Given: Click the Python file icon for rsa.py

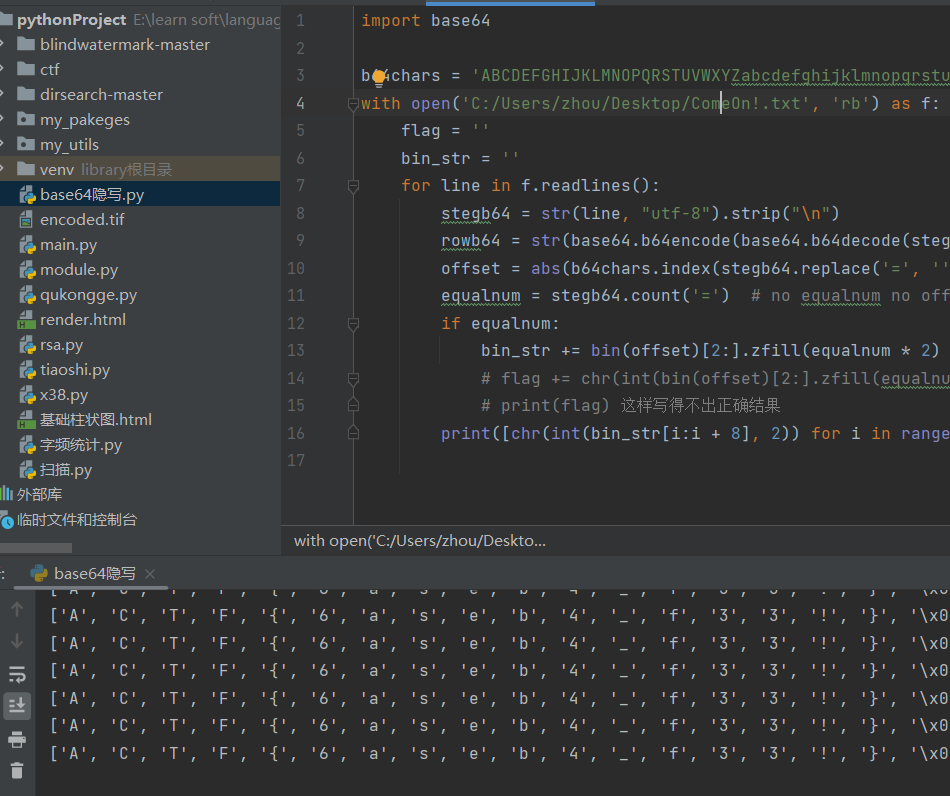Looking at the screenshot, I should click(27, 345).
